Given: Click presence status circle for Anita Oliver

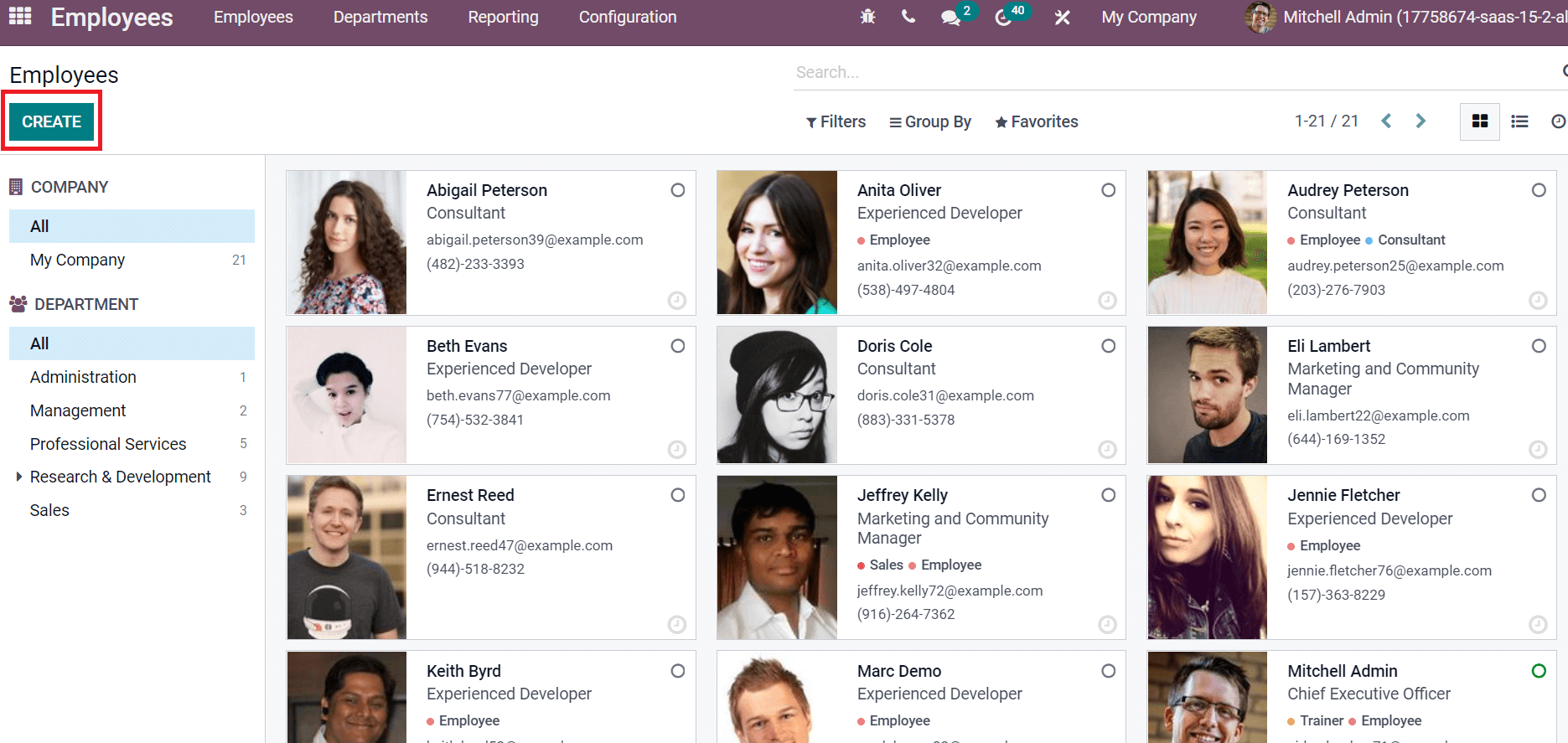Looking at the screenshot, I should (x=1109, y=190).
